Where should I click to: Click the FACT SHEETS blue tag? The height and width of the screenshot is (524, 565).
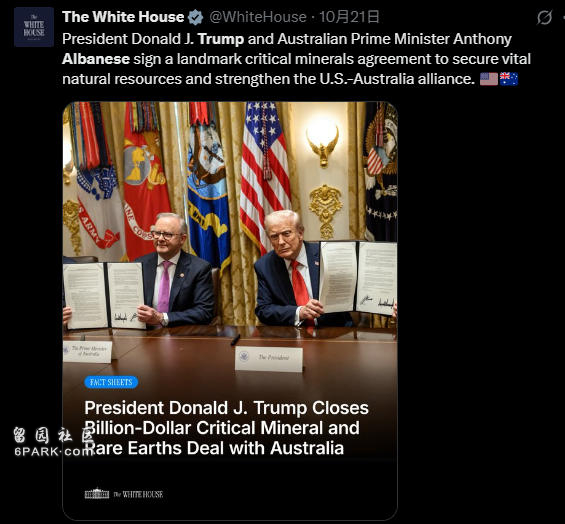pyautogui.click(x=111, y=382)
